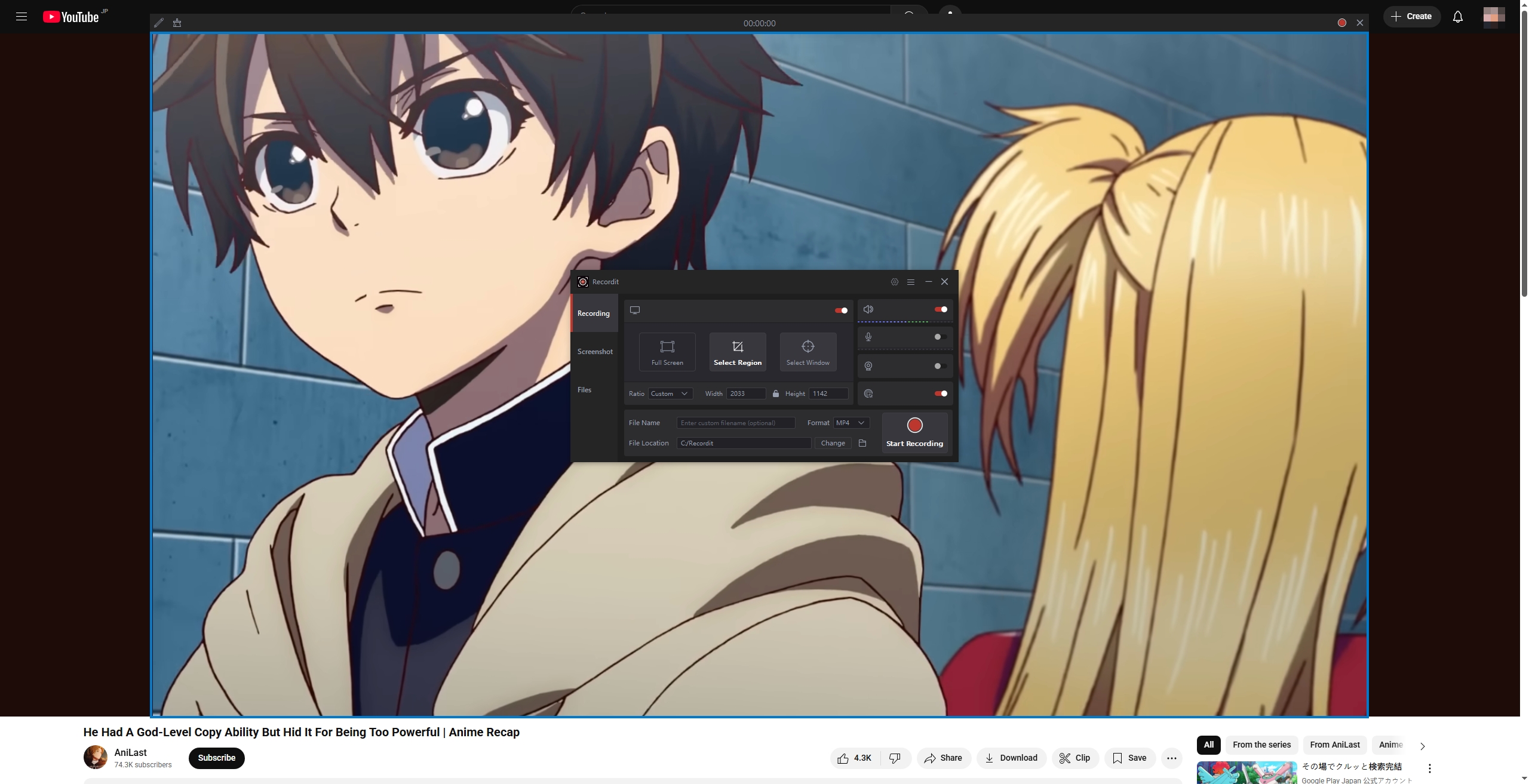1529x784 pixels.
Task: Click the microphone icon
Action: (868, 337)
